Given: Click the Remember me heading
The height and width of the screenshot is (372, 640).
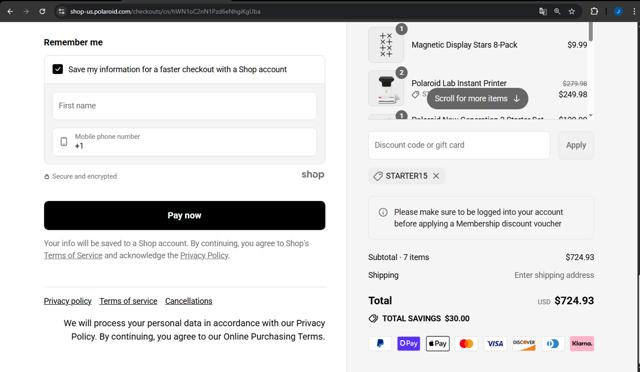Looking at the screenshot, I should (x=73, y=42).
